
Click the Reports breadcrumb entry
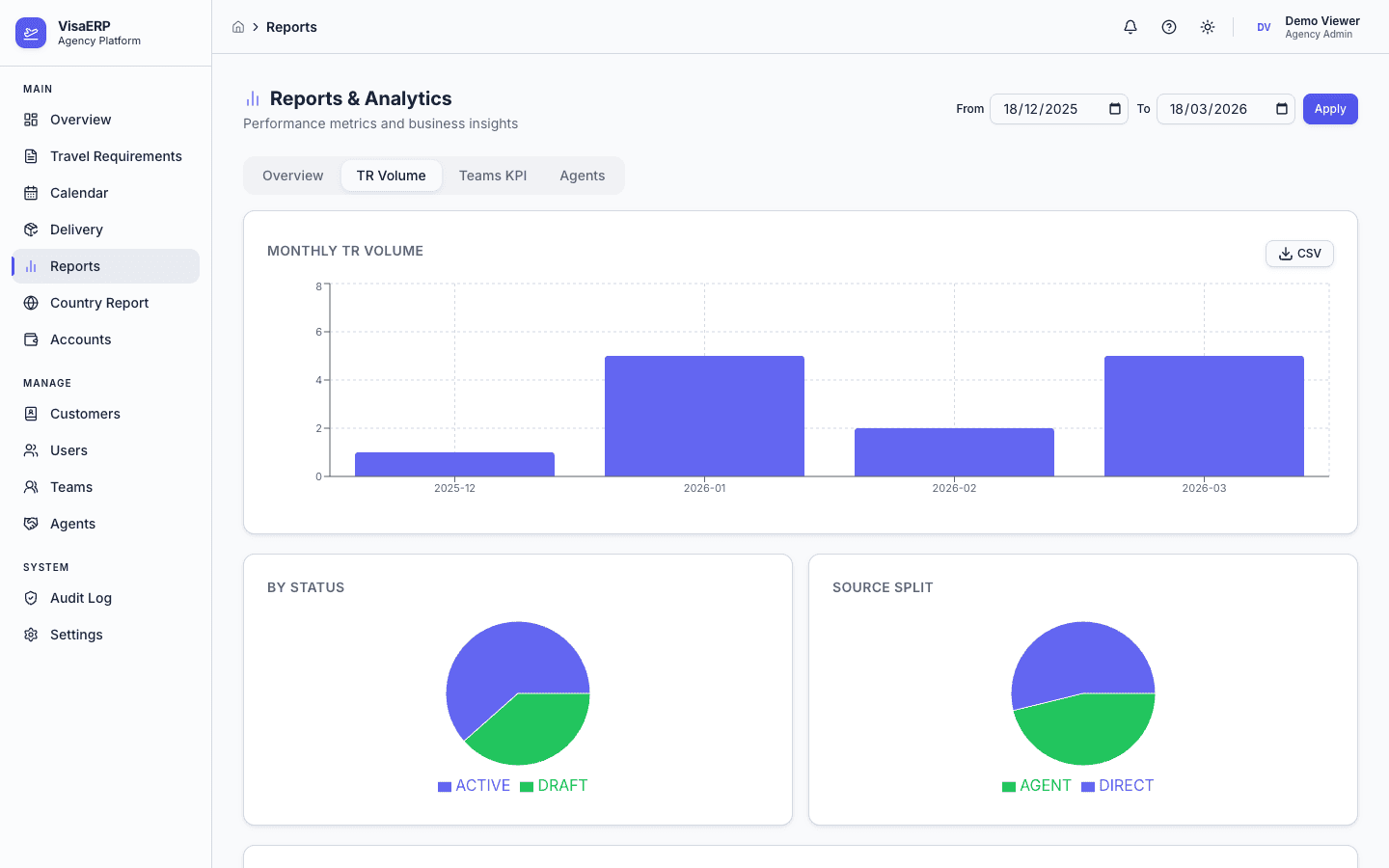pyautogui.click(x=291, y=26)
